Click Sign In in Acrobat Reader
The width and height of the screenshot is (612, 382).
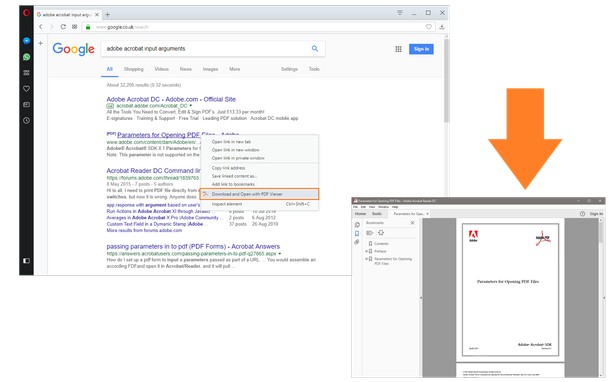(x=596, y=214)
